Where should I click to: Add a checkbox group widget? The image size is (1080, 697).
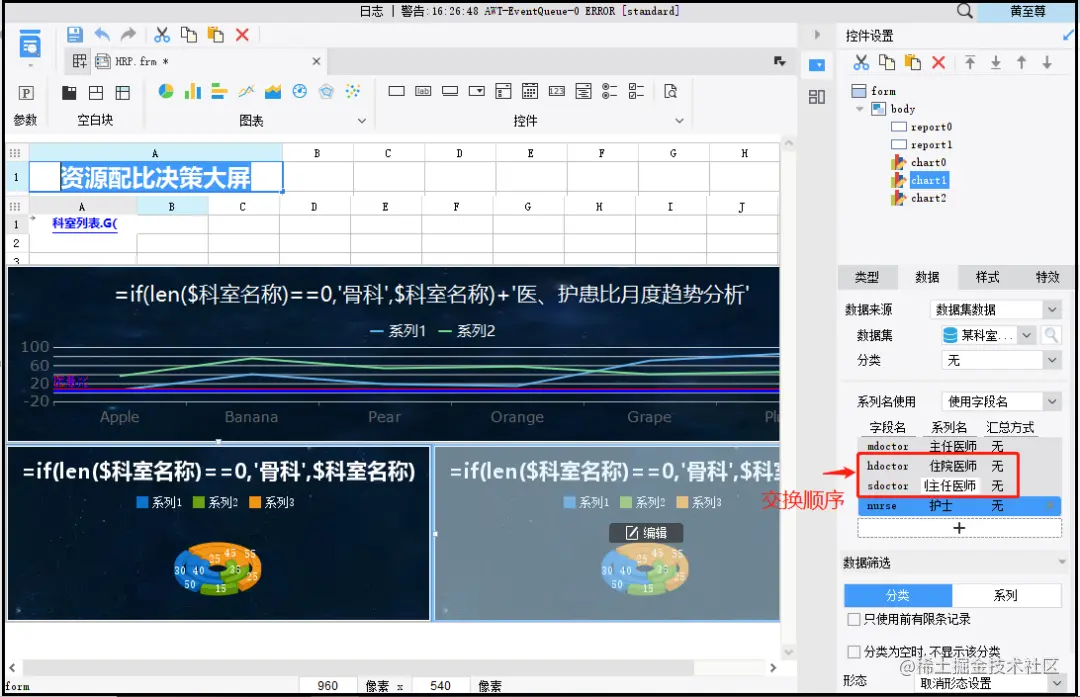(636, 91)
